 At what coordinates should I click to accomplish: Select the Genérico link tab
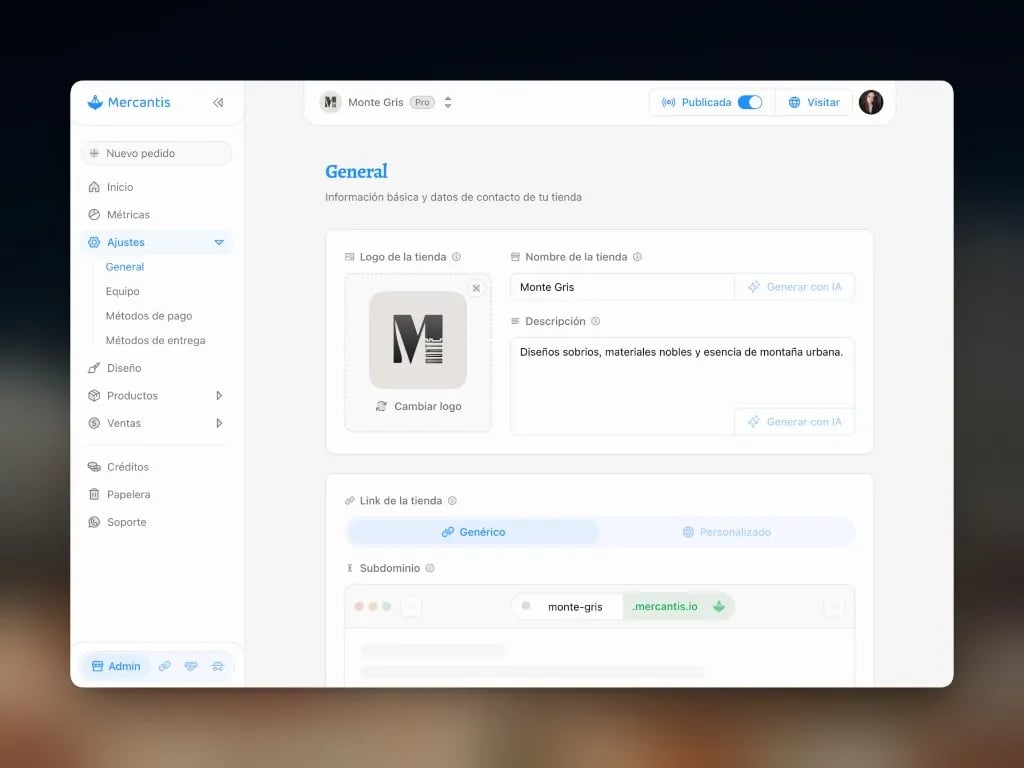[473, 532]
